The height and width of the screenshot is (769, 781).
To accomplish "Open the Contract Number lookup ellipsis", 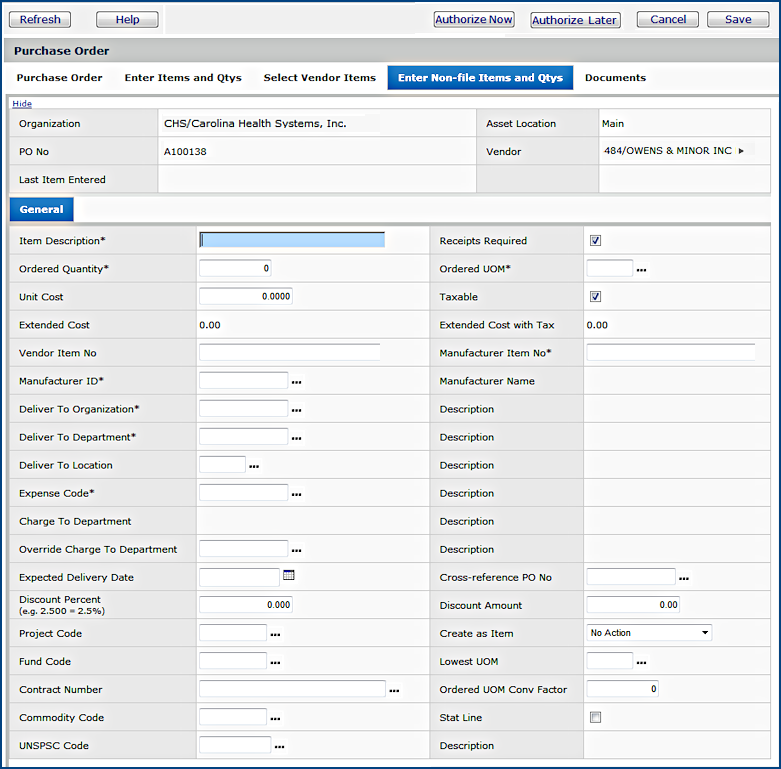I will tap(395, 690).
